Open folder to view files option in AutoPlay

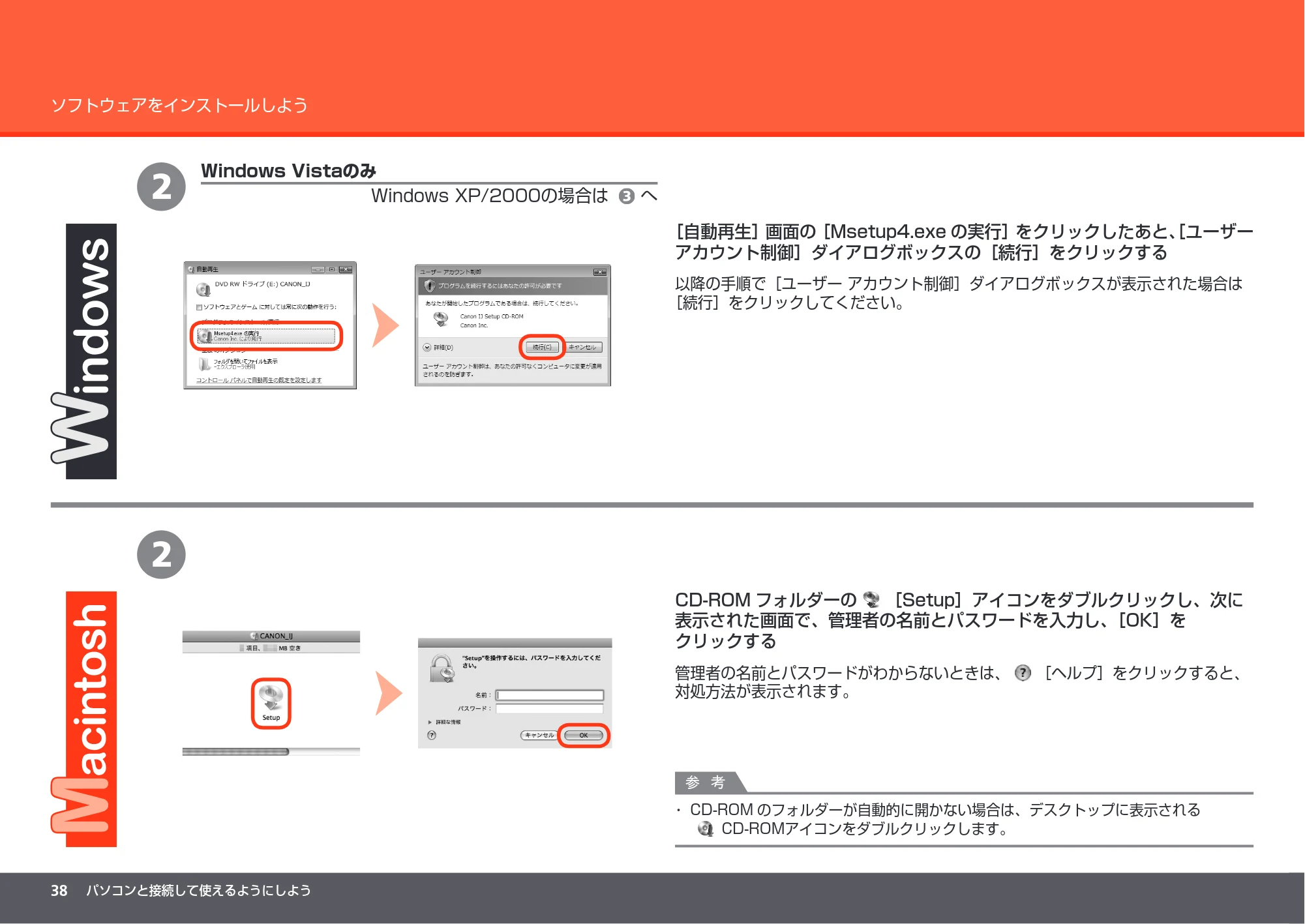coord(239,364)
